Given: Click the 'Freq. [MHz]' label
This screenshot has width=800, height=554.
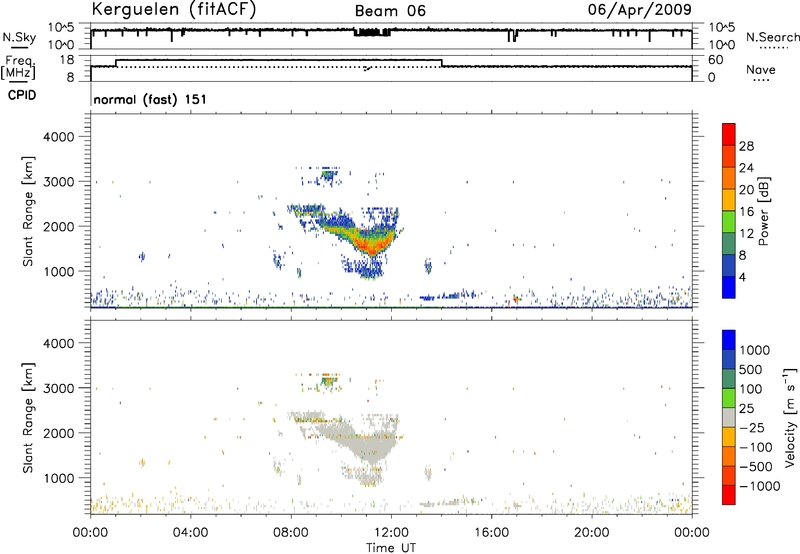Looking at the screenshot, I should tap(19, 68).
